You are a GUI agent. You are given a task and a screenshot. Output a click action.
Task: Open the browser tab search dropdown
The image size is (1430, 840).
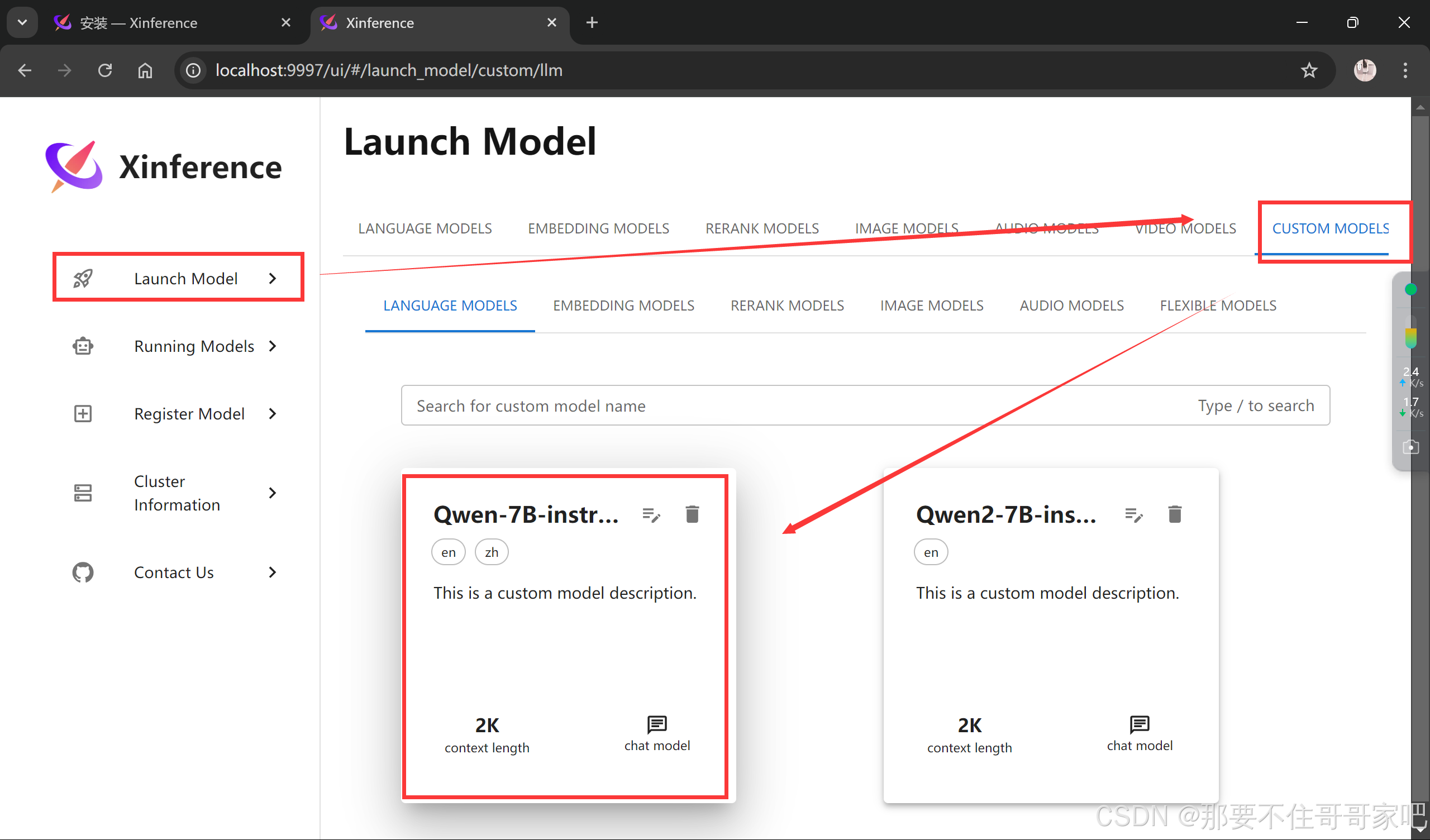pos(22,23)
